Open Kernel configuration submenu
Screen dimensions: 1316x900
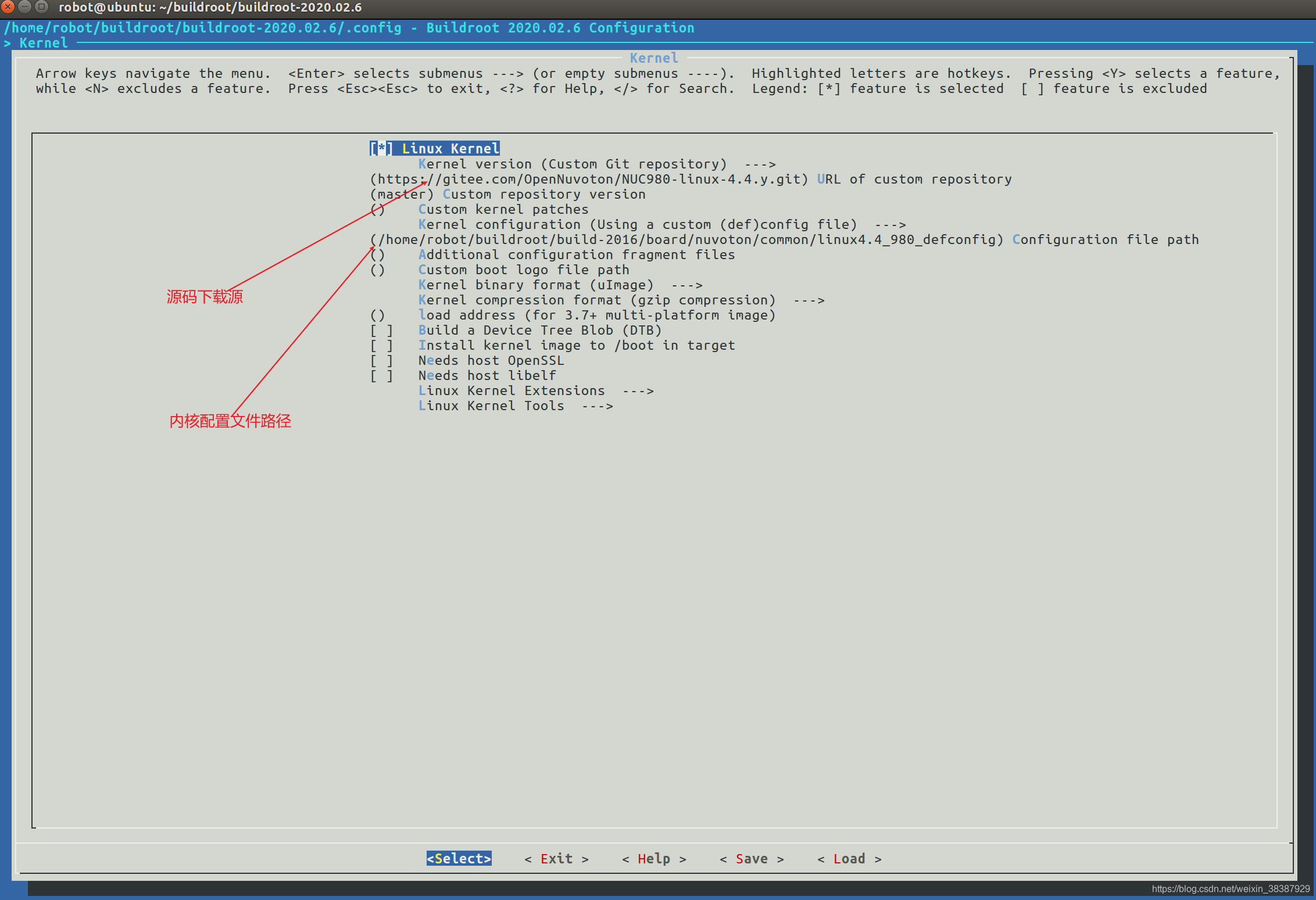(x=662, y=225)
